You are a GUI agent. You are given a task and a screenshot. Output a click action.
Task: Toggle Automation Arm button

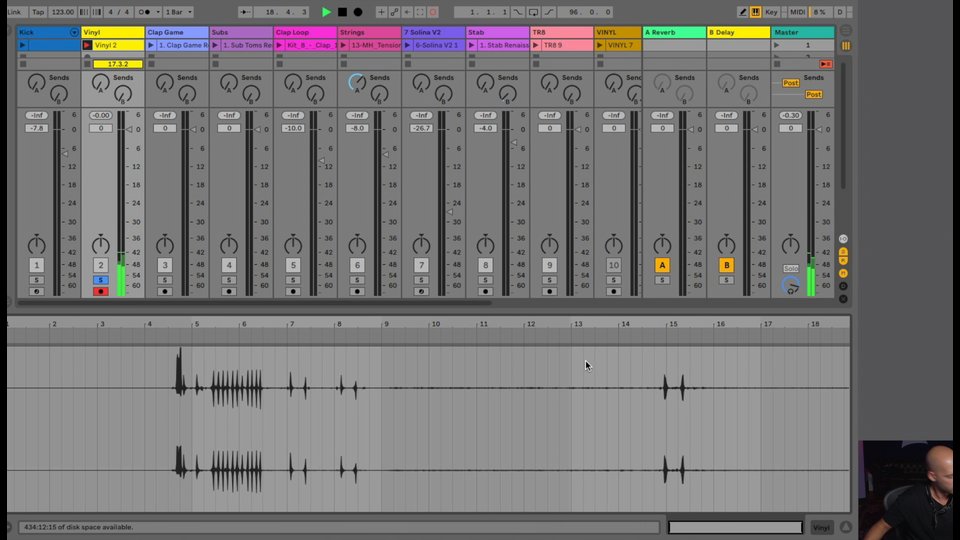point(394,12)
